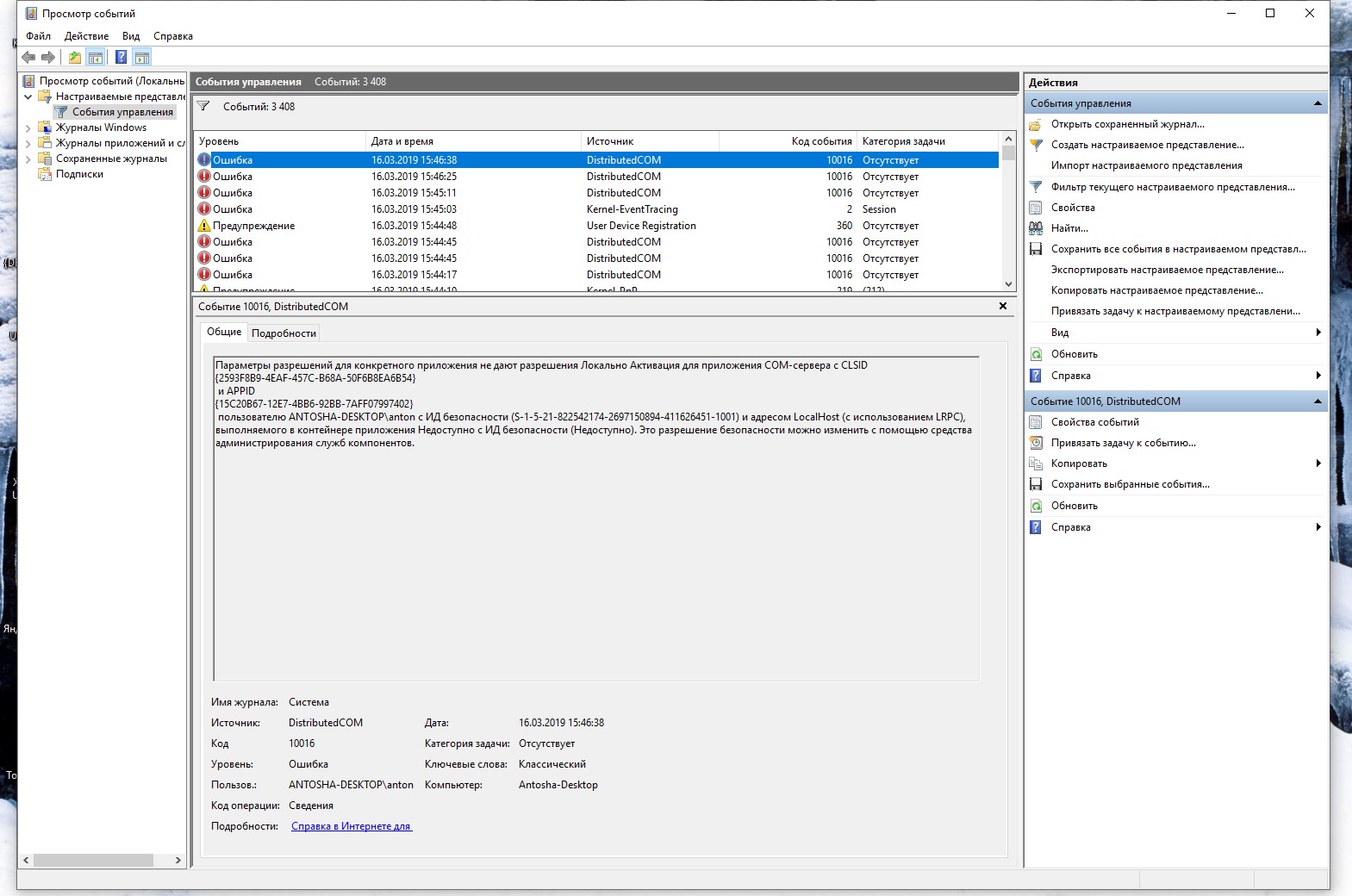Click the help icon in 'События управления' section
The width and height of the screenshot is (1352, 896).
point(1036,376)
